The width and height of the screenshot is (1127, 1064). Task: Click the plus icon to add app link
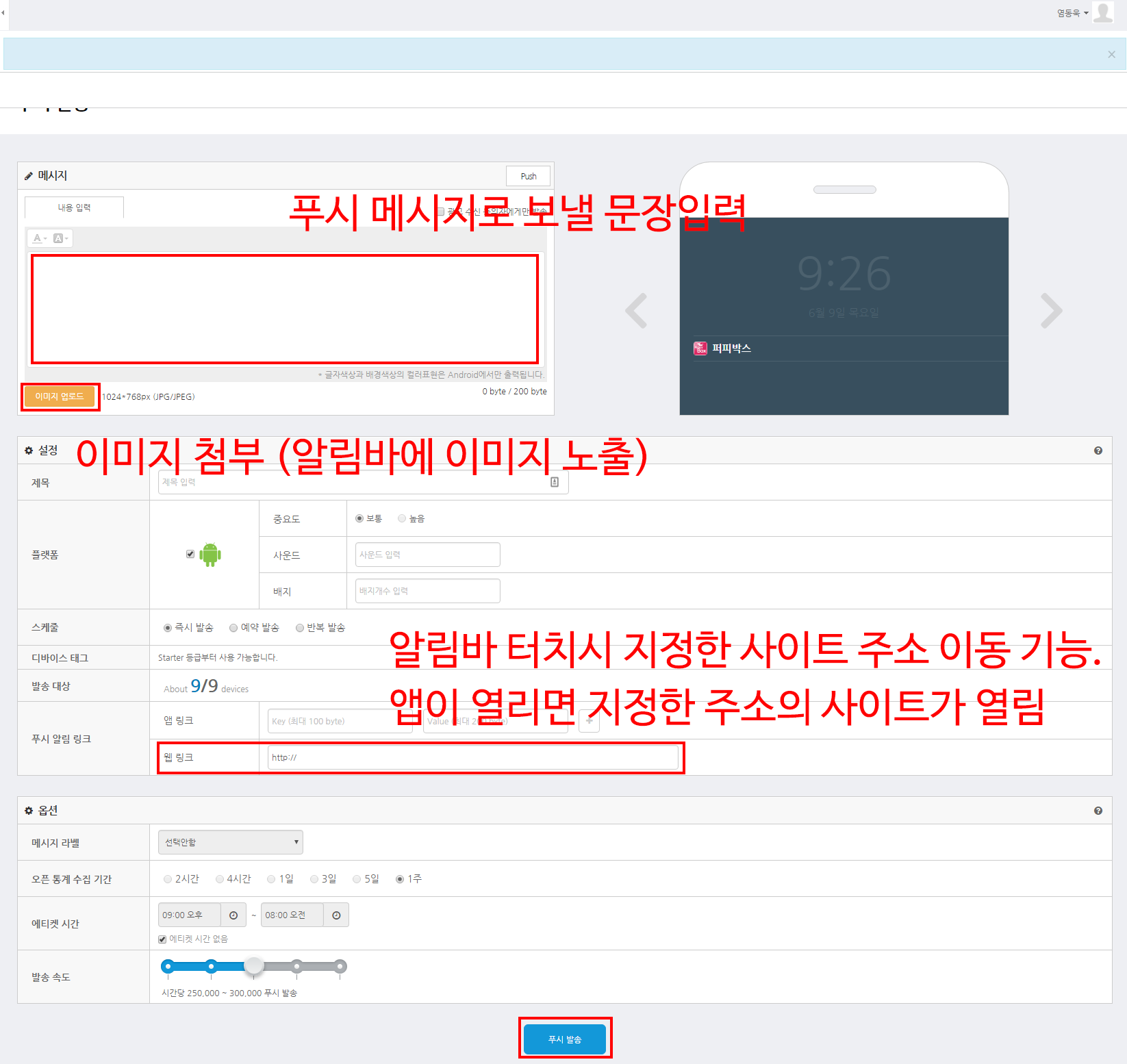click(590, 721)
